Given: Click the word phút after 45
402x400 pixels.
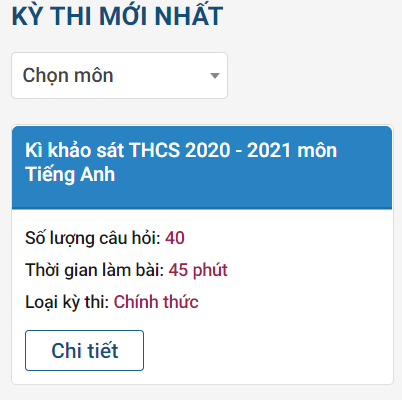Looking at the screenshot, I should tap(210, 270).
